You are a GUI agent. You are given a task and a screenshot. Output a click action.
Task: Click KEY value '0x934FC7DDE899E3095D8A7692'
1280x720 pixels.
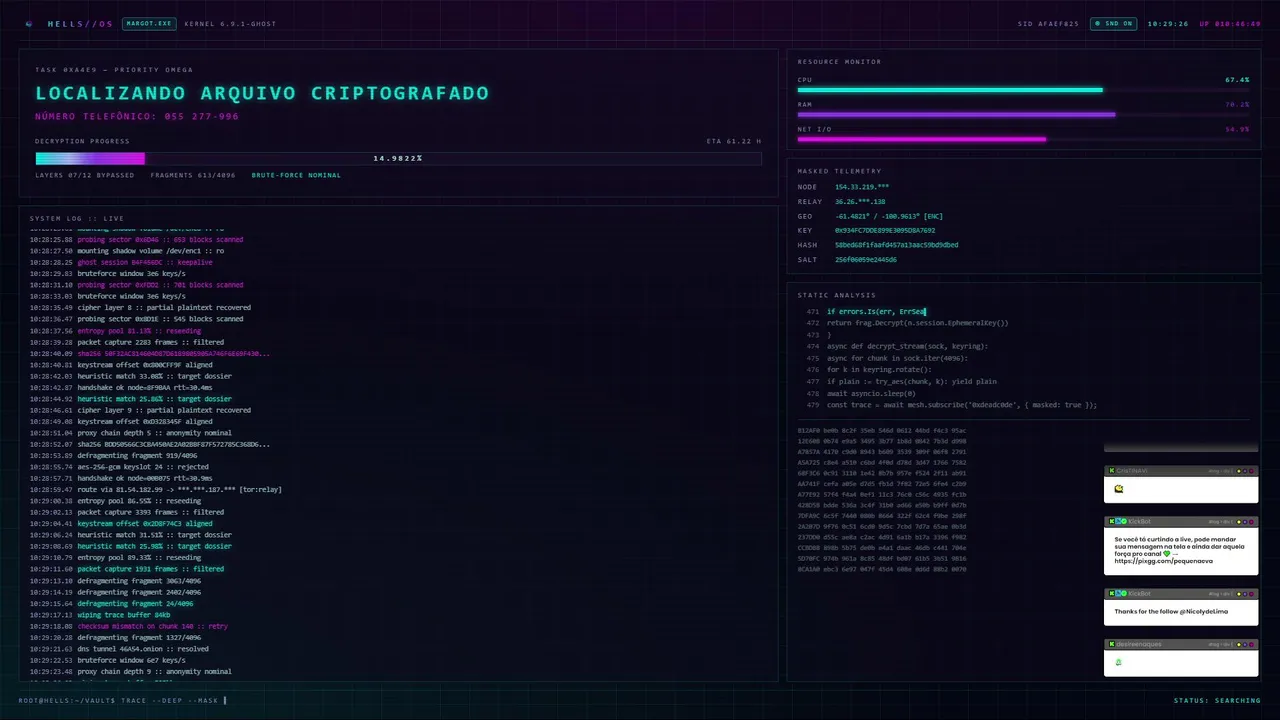coord(885,230)
